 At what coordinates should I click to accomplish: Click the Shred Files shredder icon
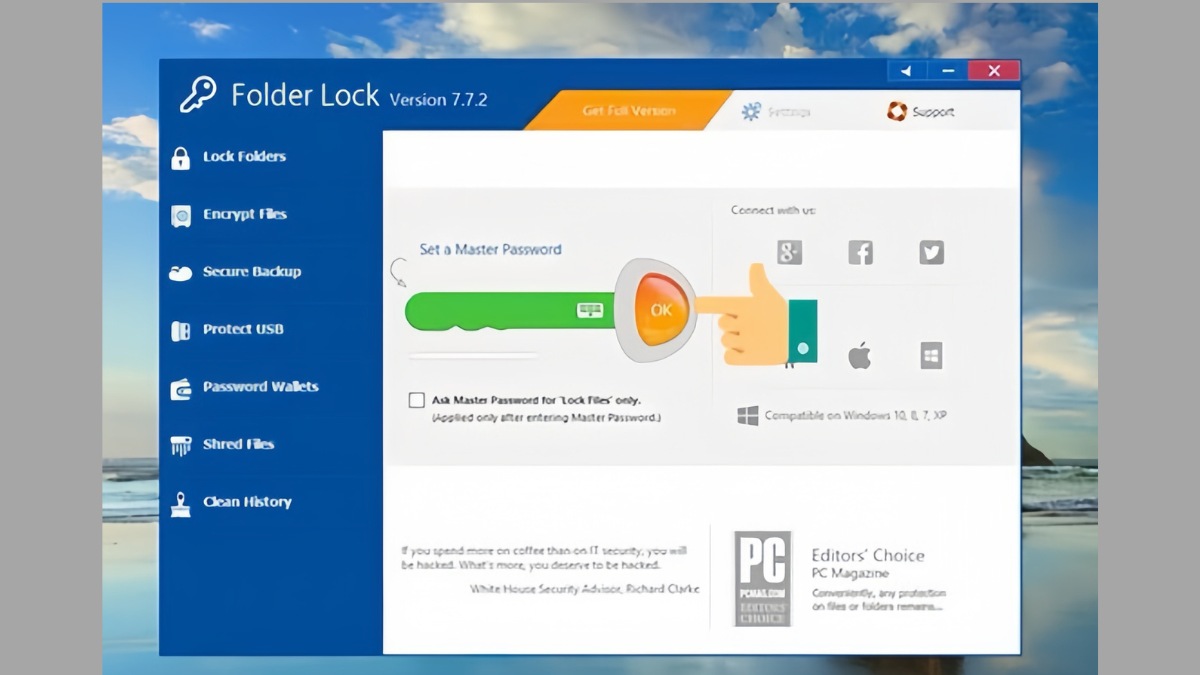[180, 445]
